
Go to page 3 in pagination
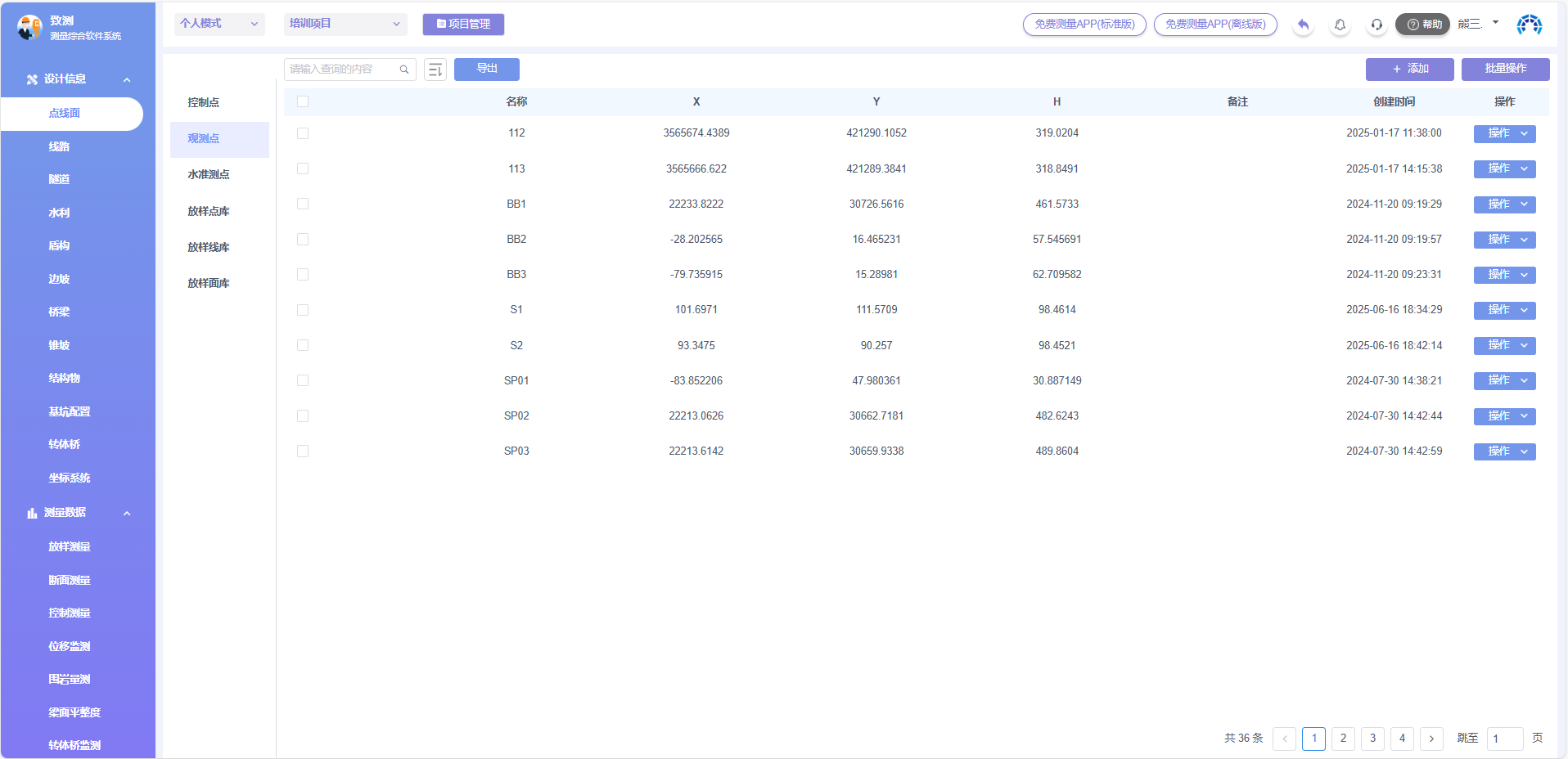pyautogui.click(x=1372, y=738)
